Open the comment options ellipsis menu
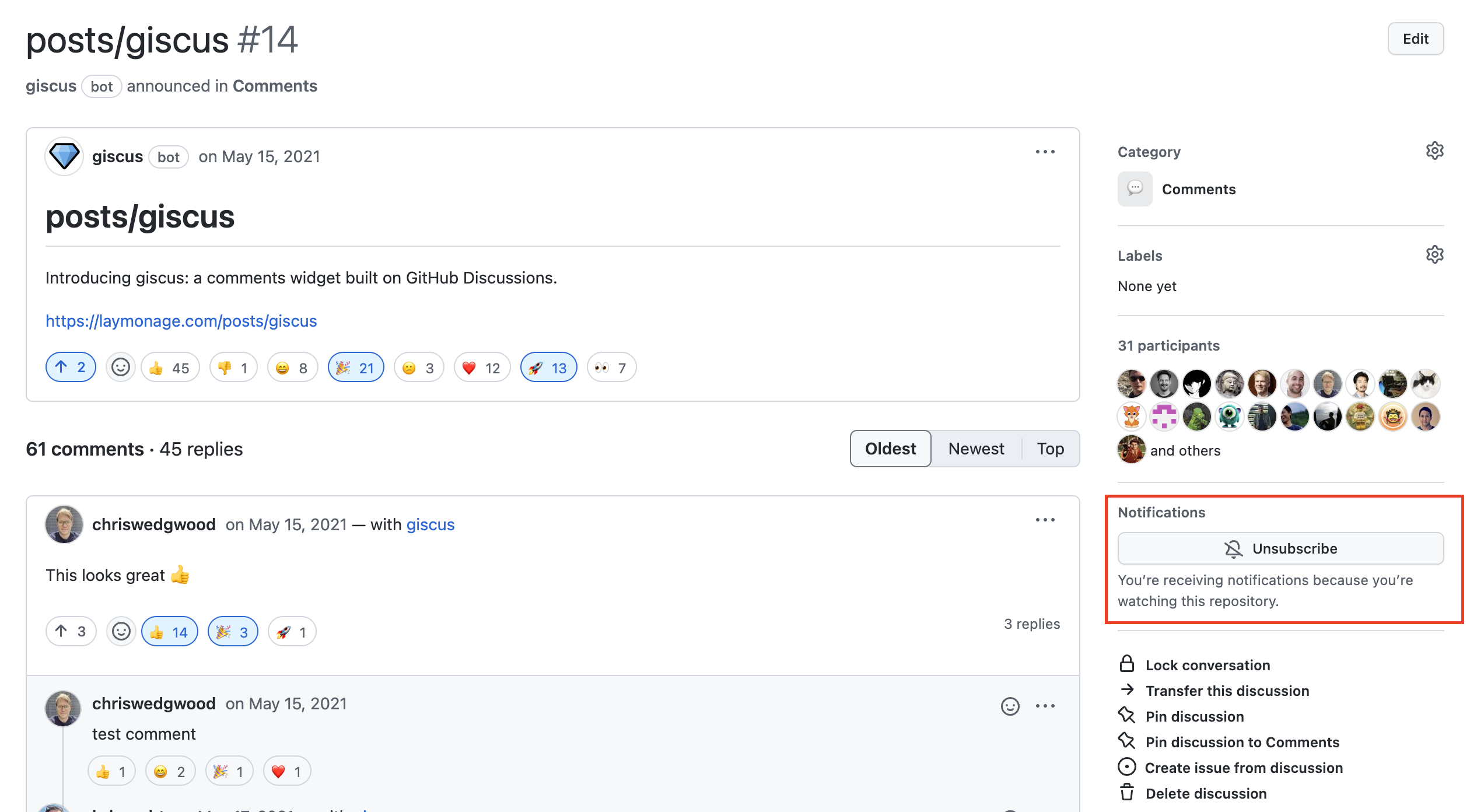Viewport: 1477px width, 812px height. pyautogui.click(x=1045, y=152)
